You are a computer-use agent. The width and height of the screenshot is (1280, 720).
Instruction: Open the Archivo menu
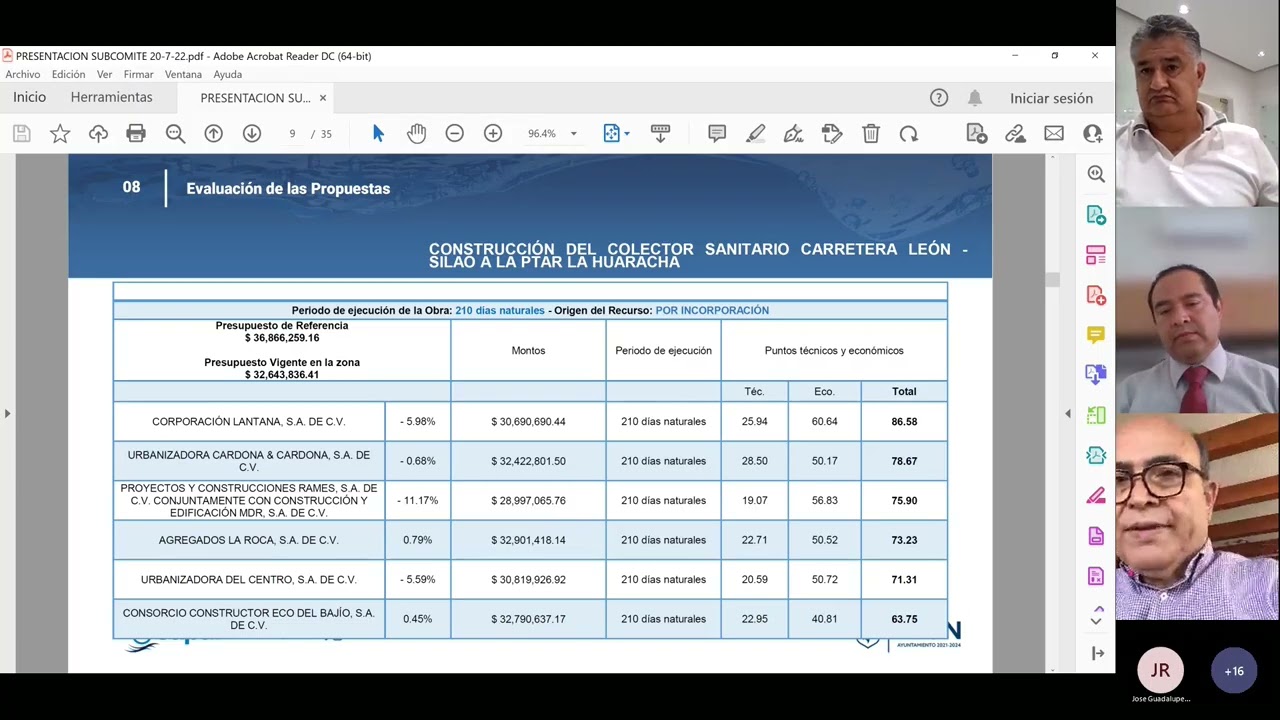22,74
